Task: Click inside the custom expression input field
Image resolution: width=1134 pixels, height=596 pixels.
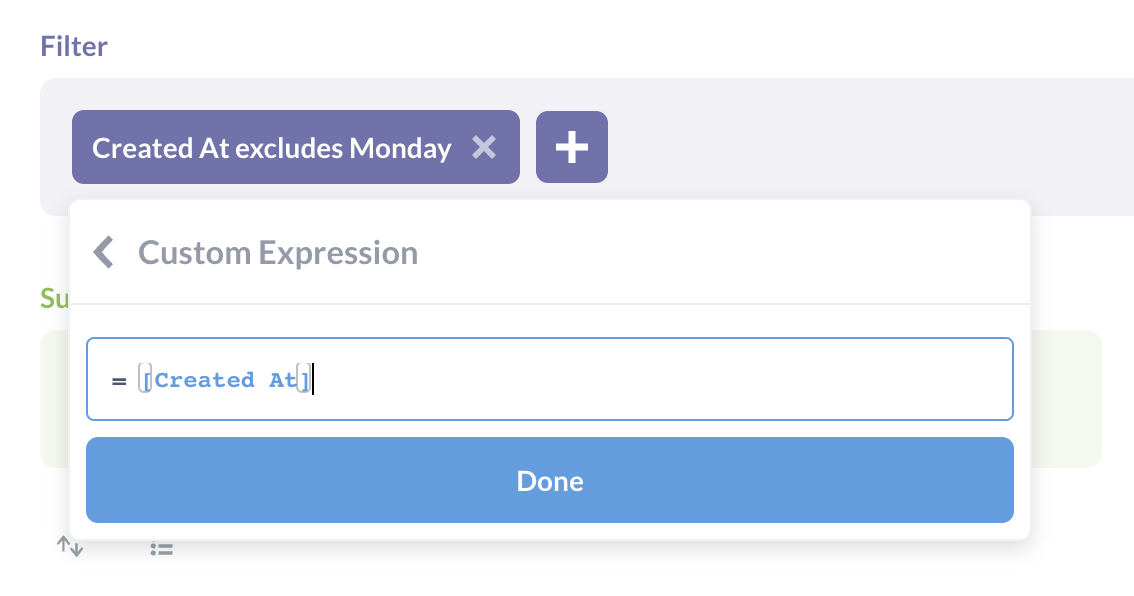Action: pos(600,380)
